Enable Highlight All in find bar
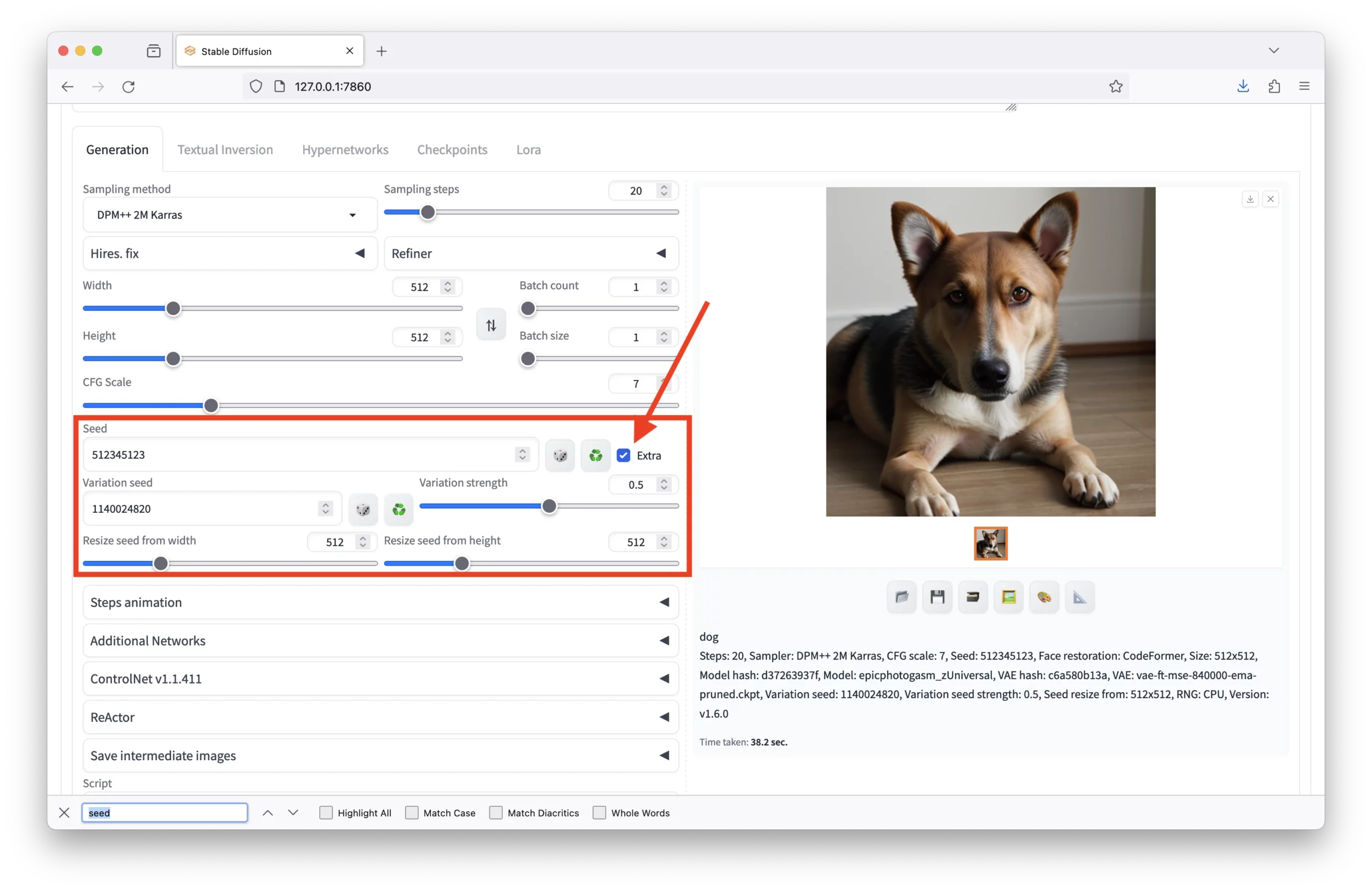The image size is (1372, 892). [326, 813]
